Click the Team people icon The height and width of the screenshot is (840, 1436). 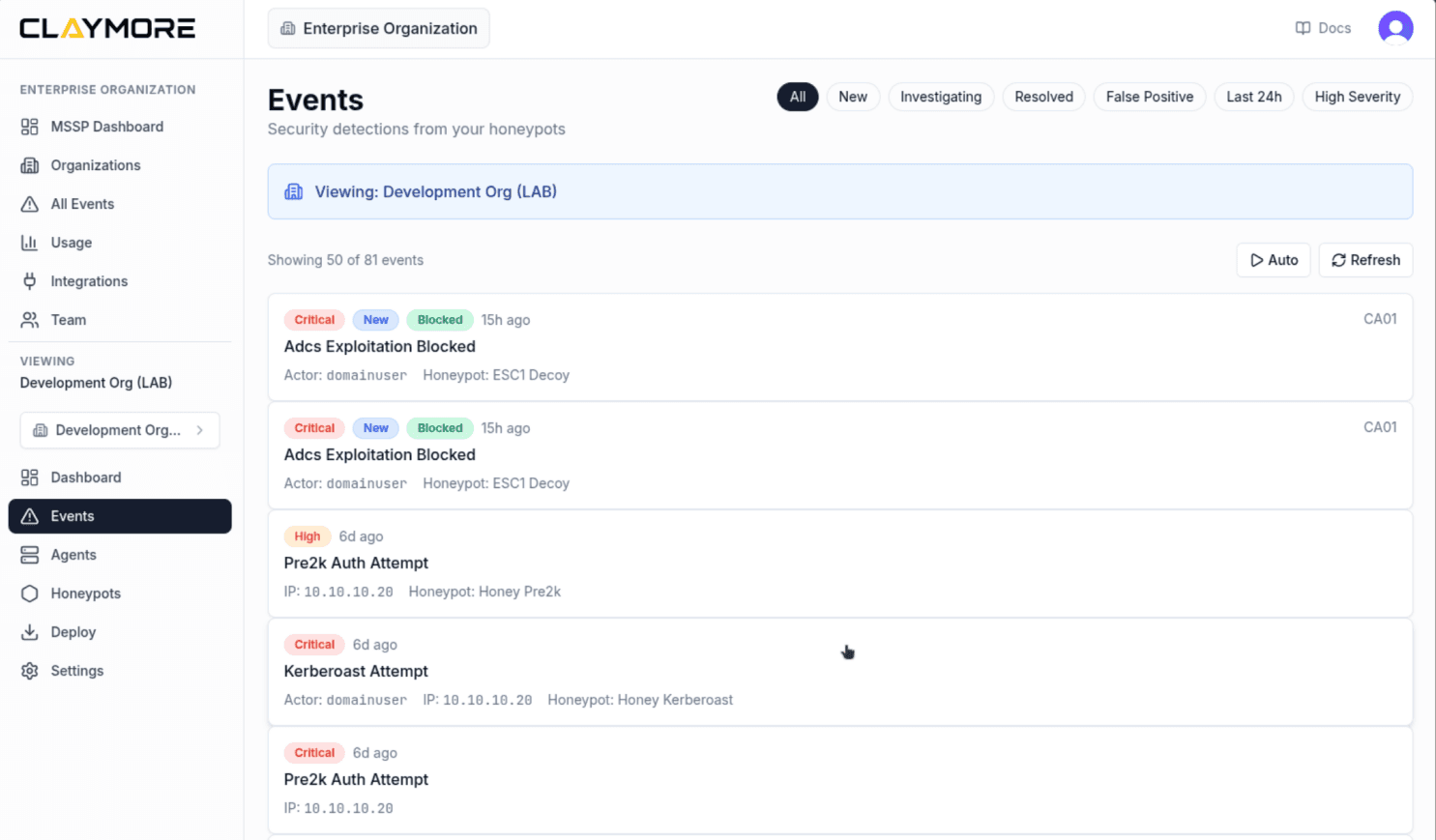tap(30, 320)
